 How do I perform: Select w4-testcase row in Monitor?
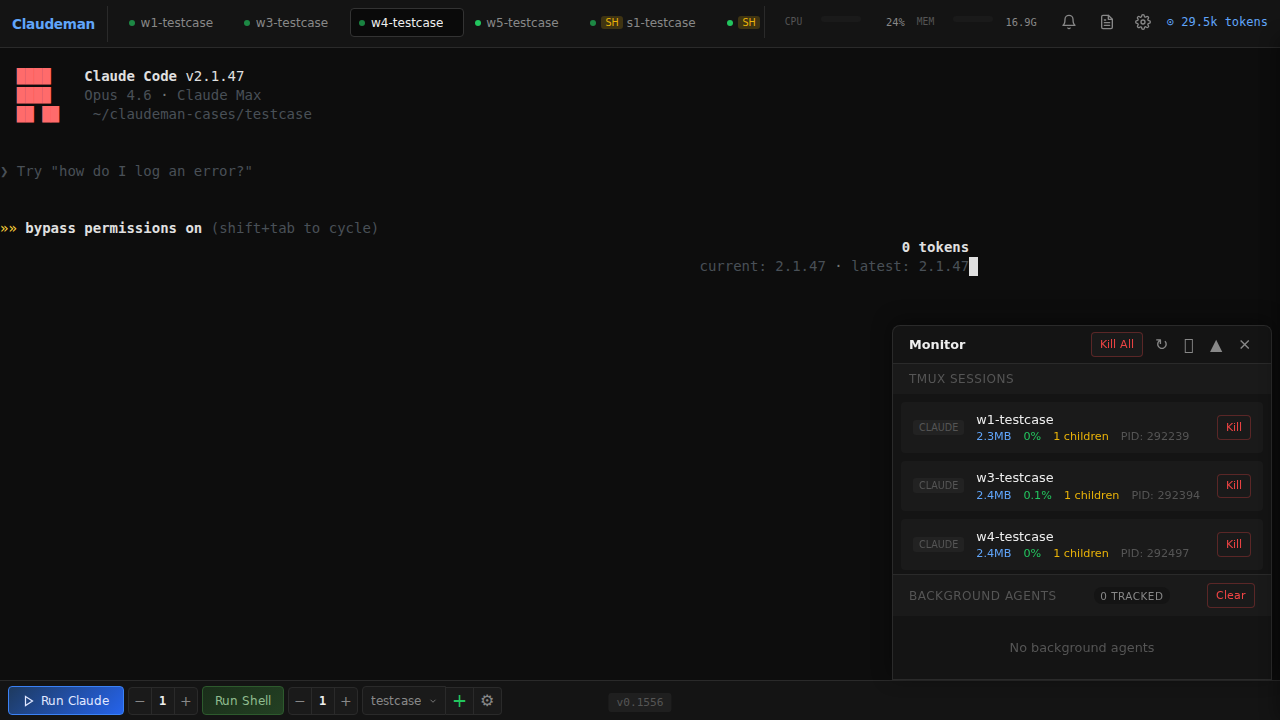(x=1082, y=544)
